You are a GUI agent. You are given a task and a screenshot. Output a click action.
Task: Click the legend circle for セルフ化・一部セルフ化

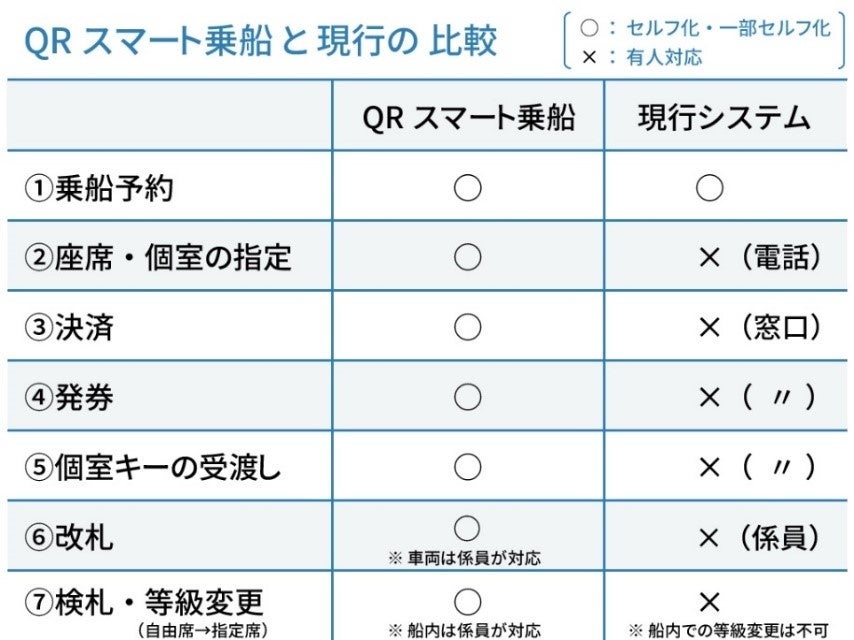point(589,28)
